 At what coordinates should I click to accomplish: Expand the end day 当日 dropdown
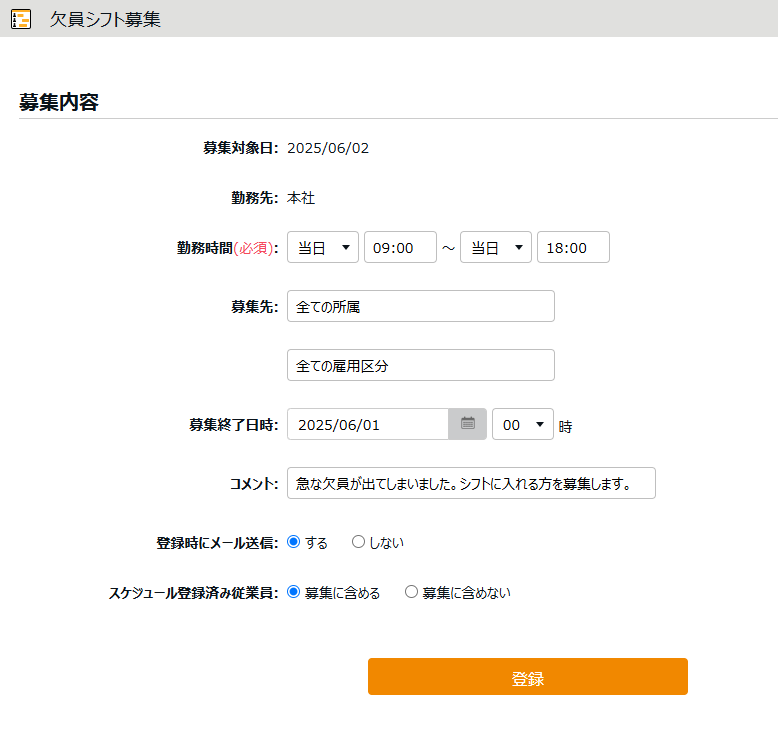(495, 248)
